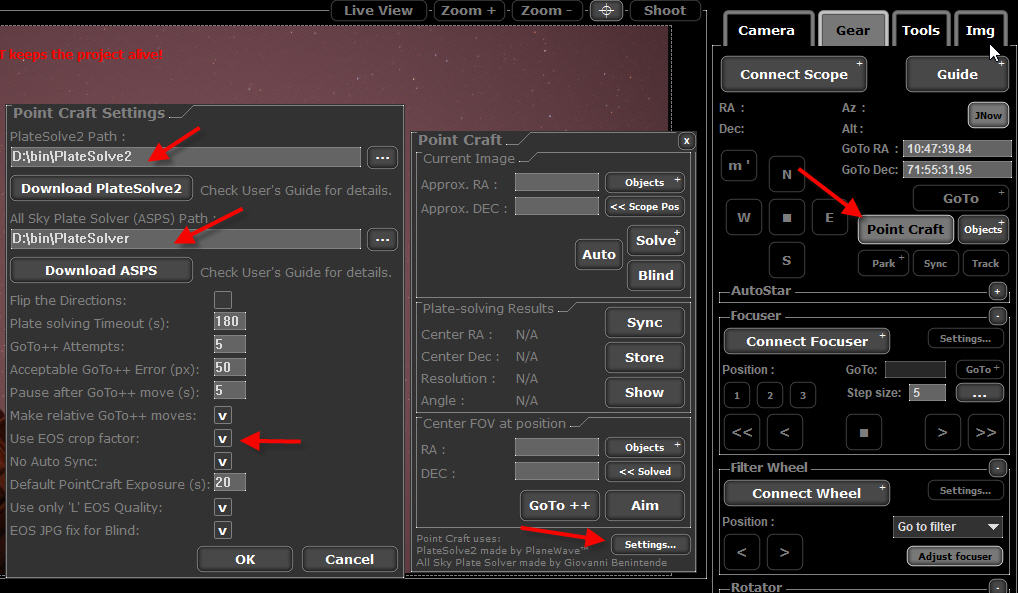Click the focuser stop square button
Screen dimensions: 1018x593
(864, 432)
